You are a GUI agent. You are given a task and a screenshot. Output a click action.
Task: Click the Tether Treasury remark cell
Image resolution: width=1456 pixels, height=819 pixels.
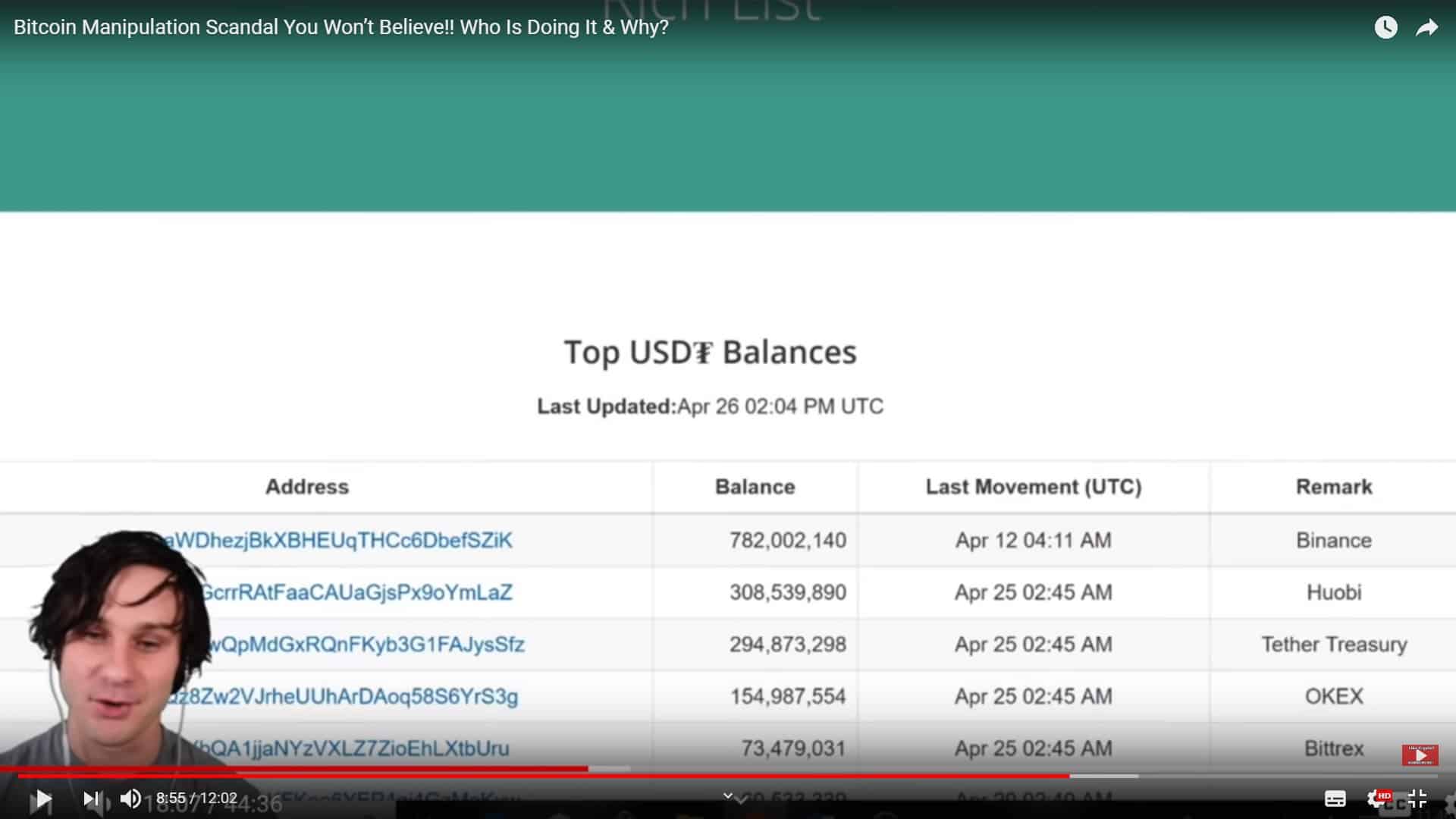click(1334, 645)
